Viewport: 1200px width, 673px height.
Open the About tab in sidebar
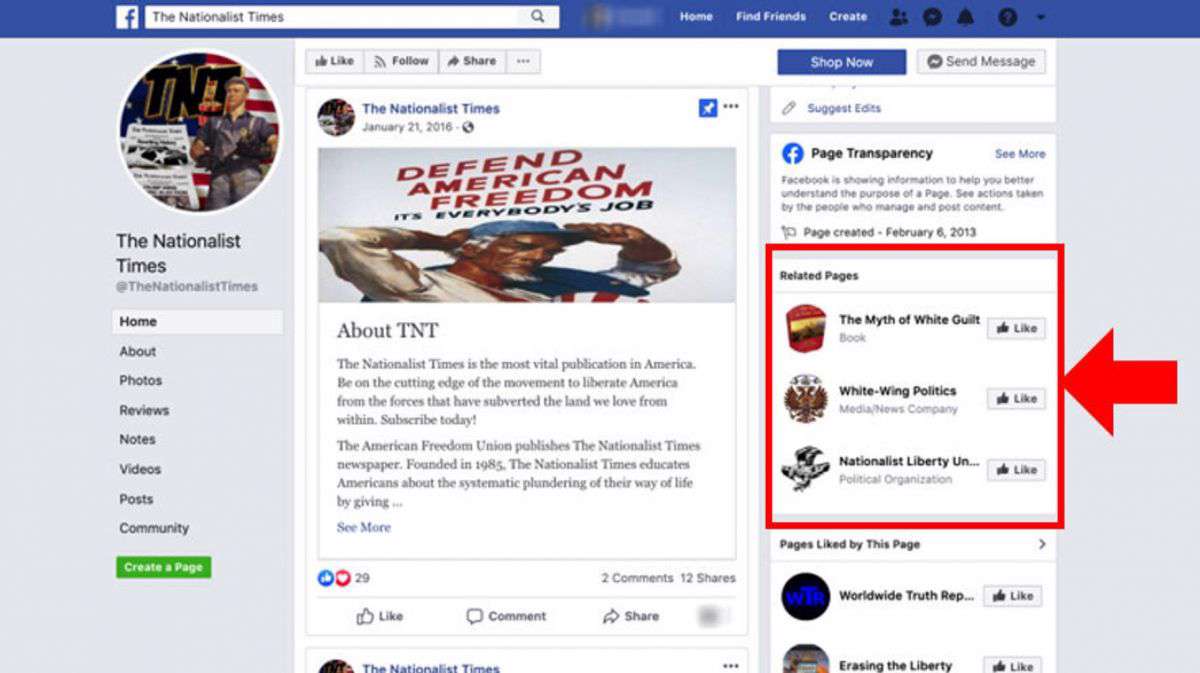pos(138,351)
